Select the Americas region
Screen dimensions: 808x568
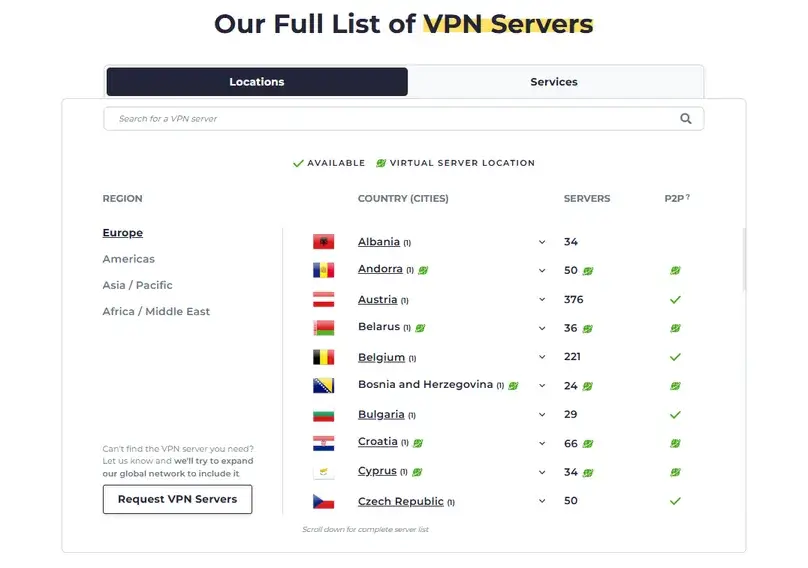click(x=128, y=259)
